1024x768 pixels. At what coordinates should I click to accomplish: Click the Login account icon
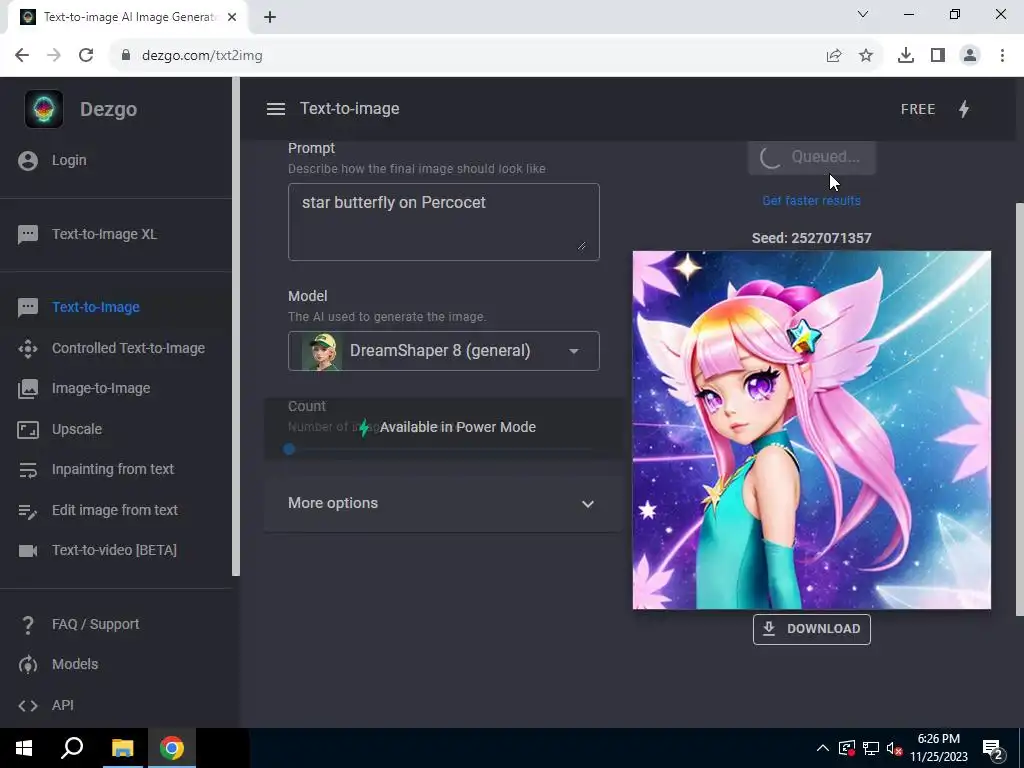pyautogui.click(x=28, y=161)
